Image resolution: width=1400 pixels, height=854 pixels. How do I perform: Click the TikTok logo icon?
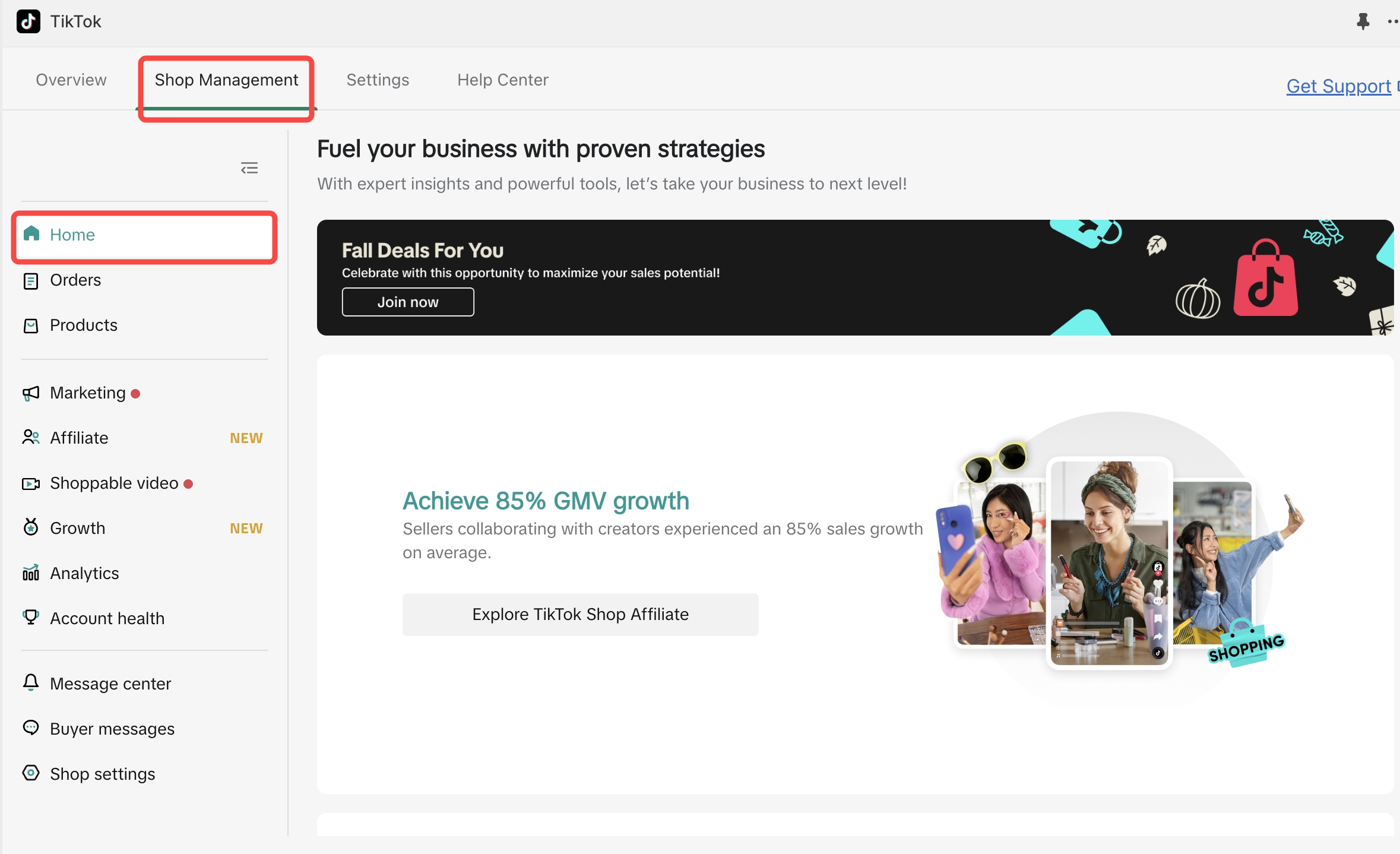pyautogui.click(x=28, y=22)
